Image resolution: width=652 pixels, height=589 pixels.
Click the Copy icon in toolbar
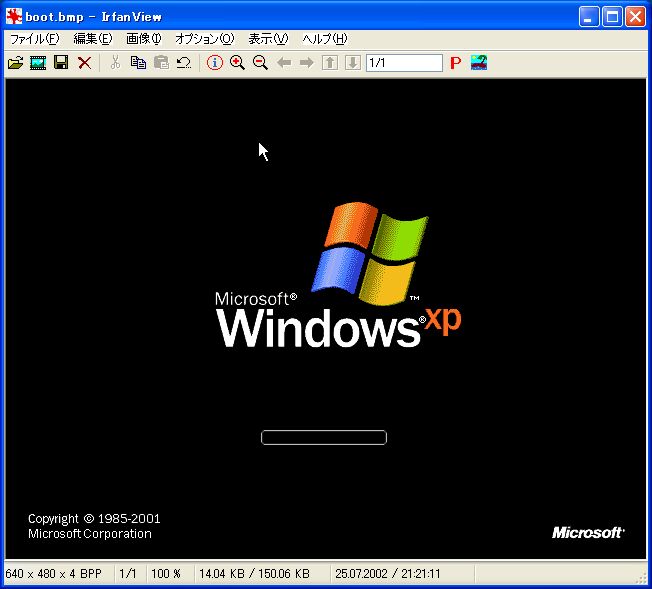click(138, 63)
